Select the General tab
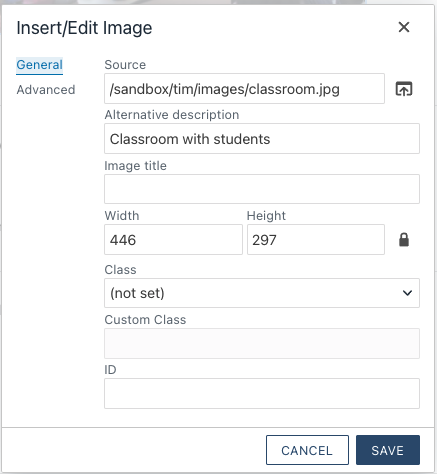437x474 pixels. coord(40,65)
